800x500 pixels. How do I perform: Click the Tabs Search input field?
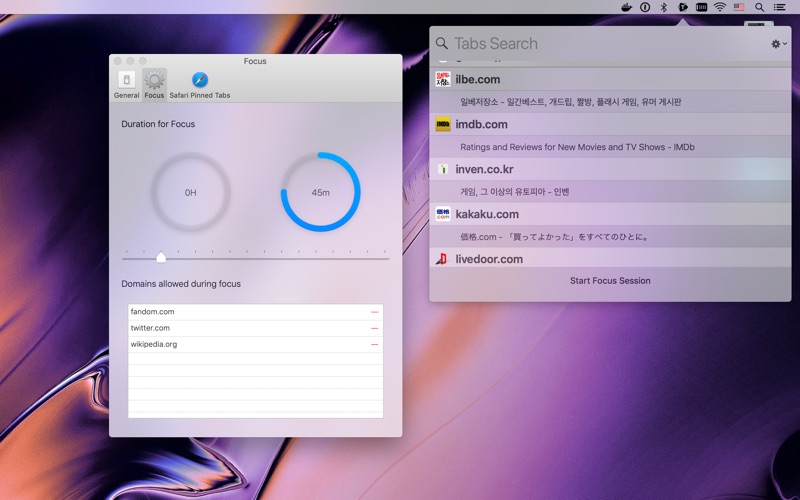(x=607, y=43)
